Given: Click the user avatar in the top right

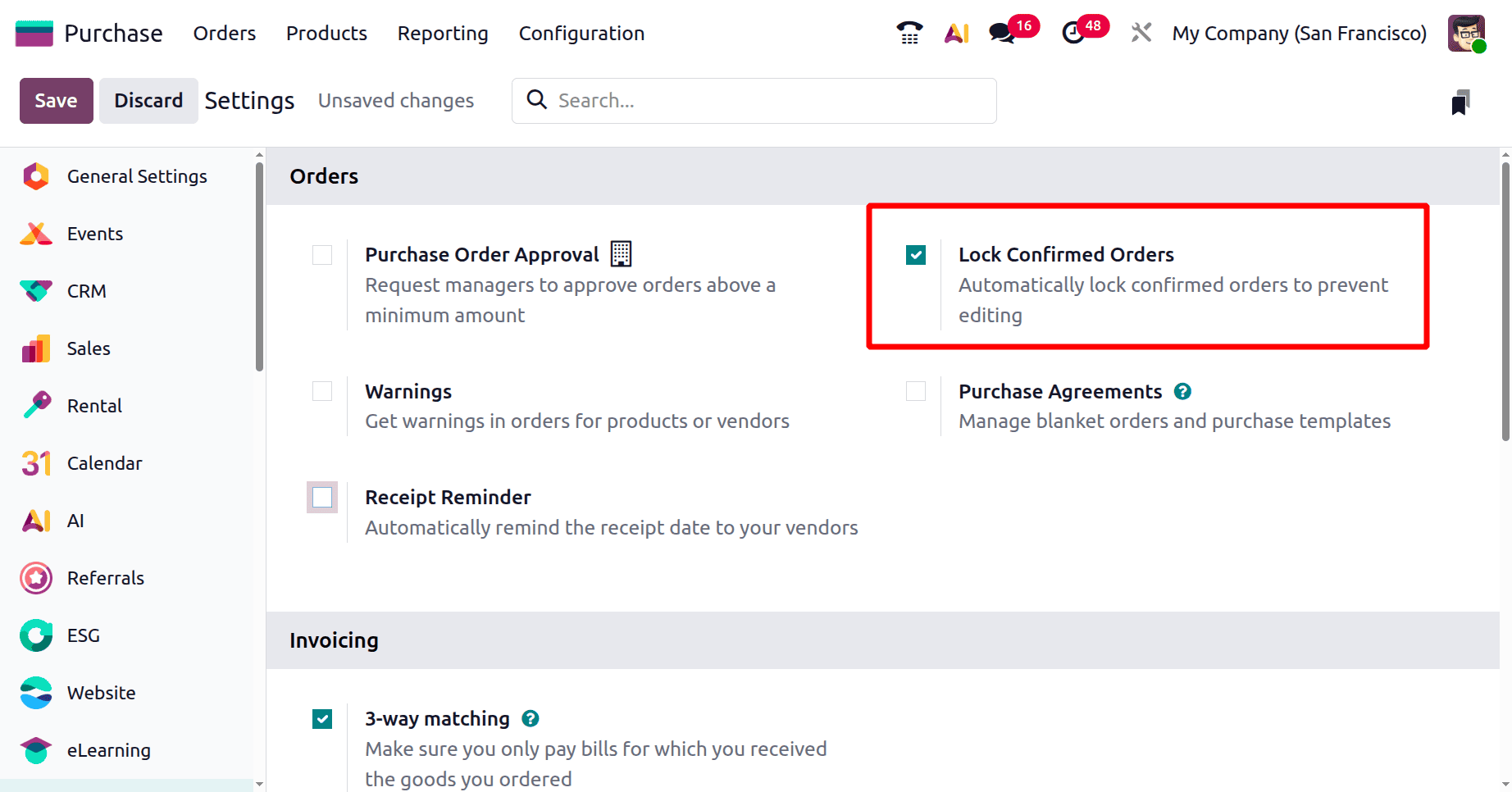Looking at the screenshot, I should click(x=1466, y=33).
